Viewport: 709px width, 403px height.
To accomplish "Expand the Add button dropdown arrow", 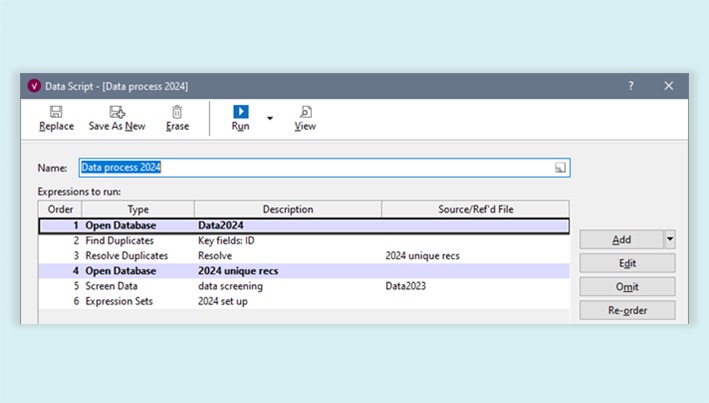I will pyautogui.click(x=669, y=240).
